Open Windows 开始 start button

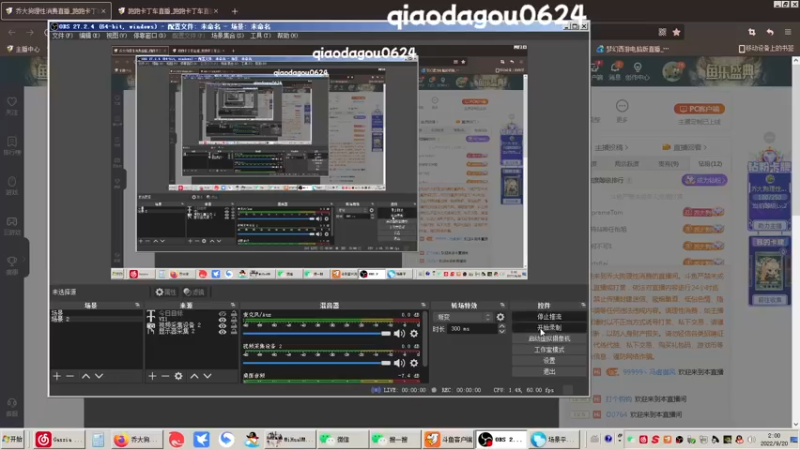click(x=13, y=439)
